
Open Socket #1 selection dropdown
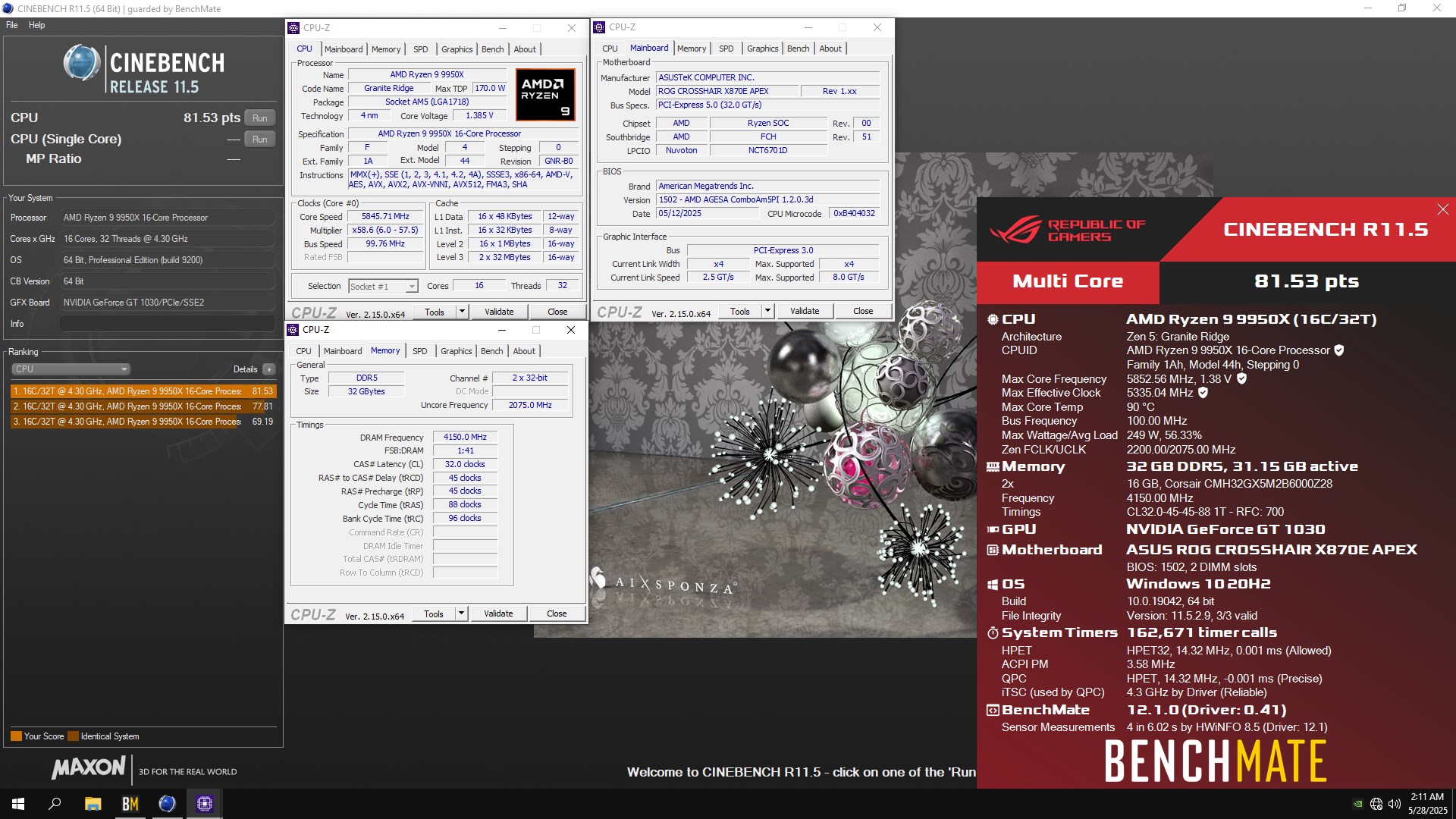click(x=383, y=287)
